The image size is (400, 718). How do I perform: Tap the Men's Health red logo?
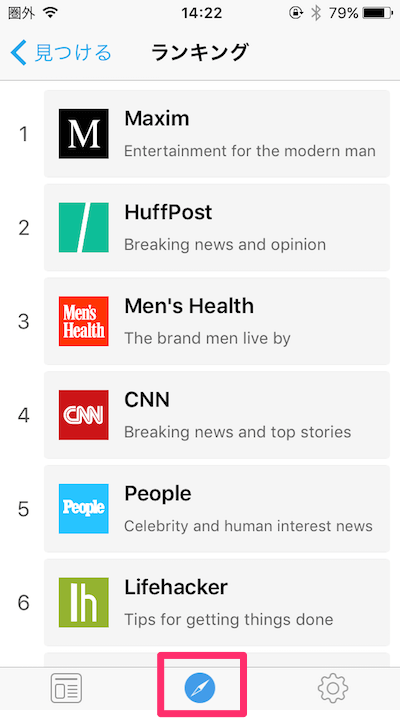coord(83,321)
